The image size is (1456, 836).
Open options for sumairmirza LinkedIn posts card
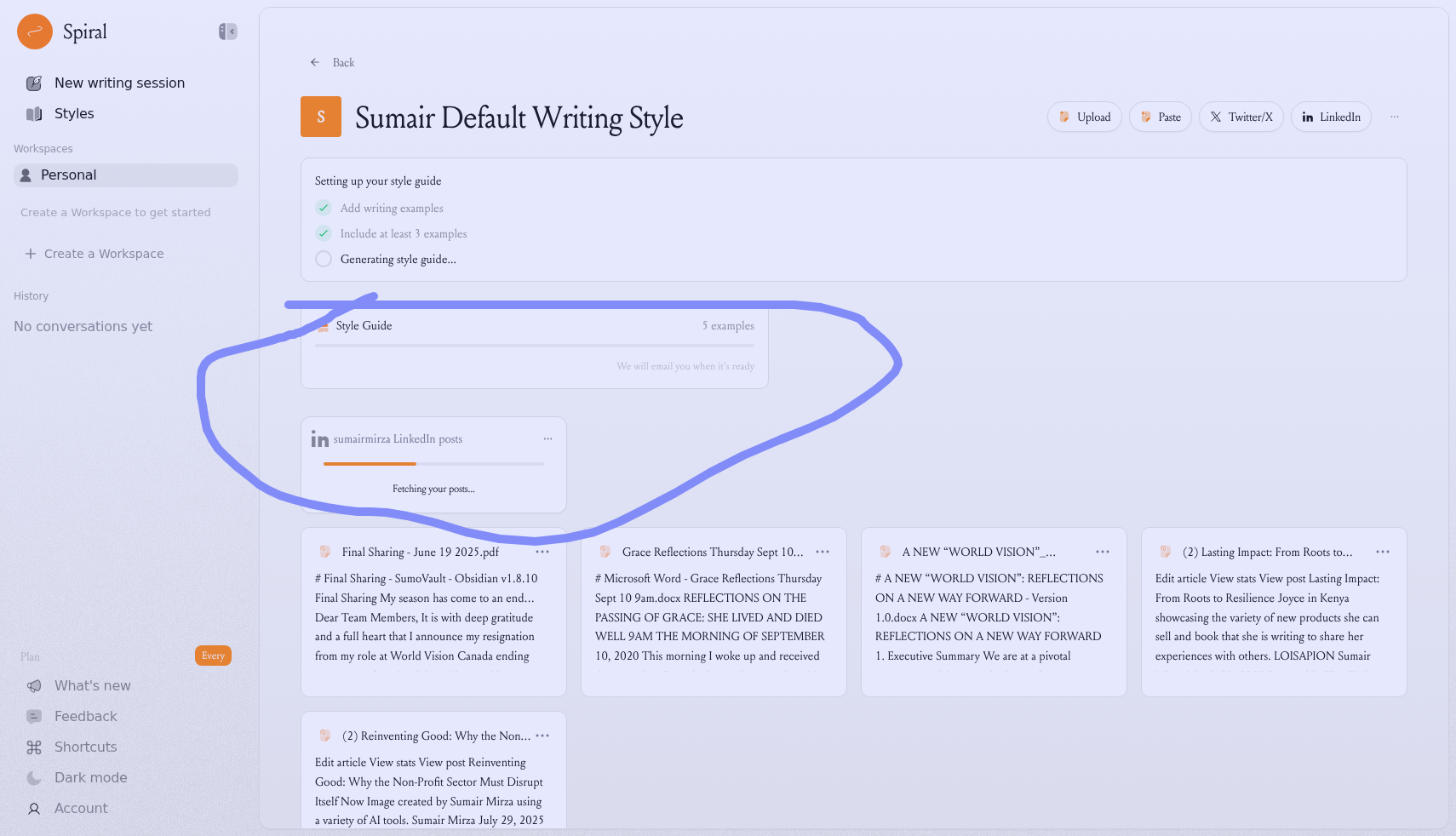point(547,438)
